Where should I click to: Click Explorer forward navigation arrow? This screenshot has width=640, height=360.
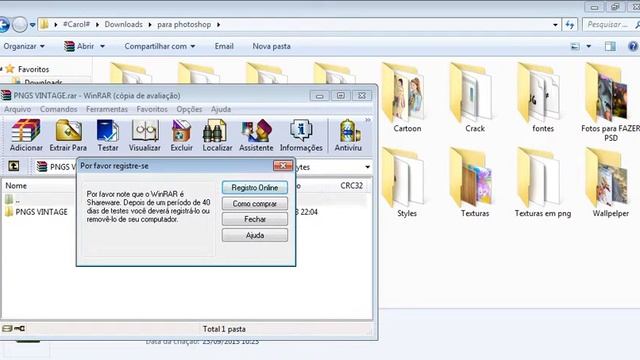click(x=19, y=24)
